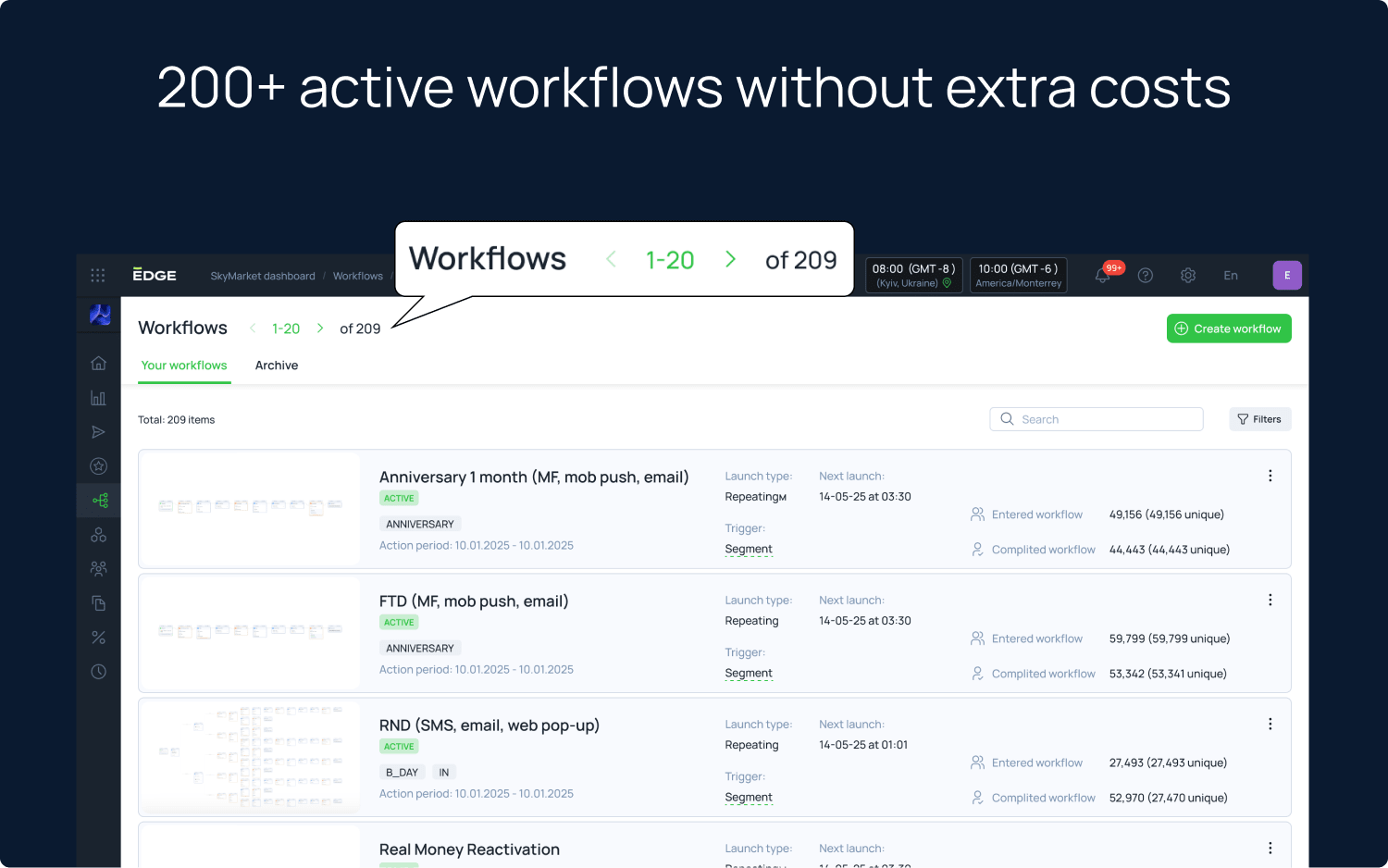This screenshot has height=868, width=1388.
Task: Open the users group sidebar icon
Action: (99, 569)
